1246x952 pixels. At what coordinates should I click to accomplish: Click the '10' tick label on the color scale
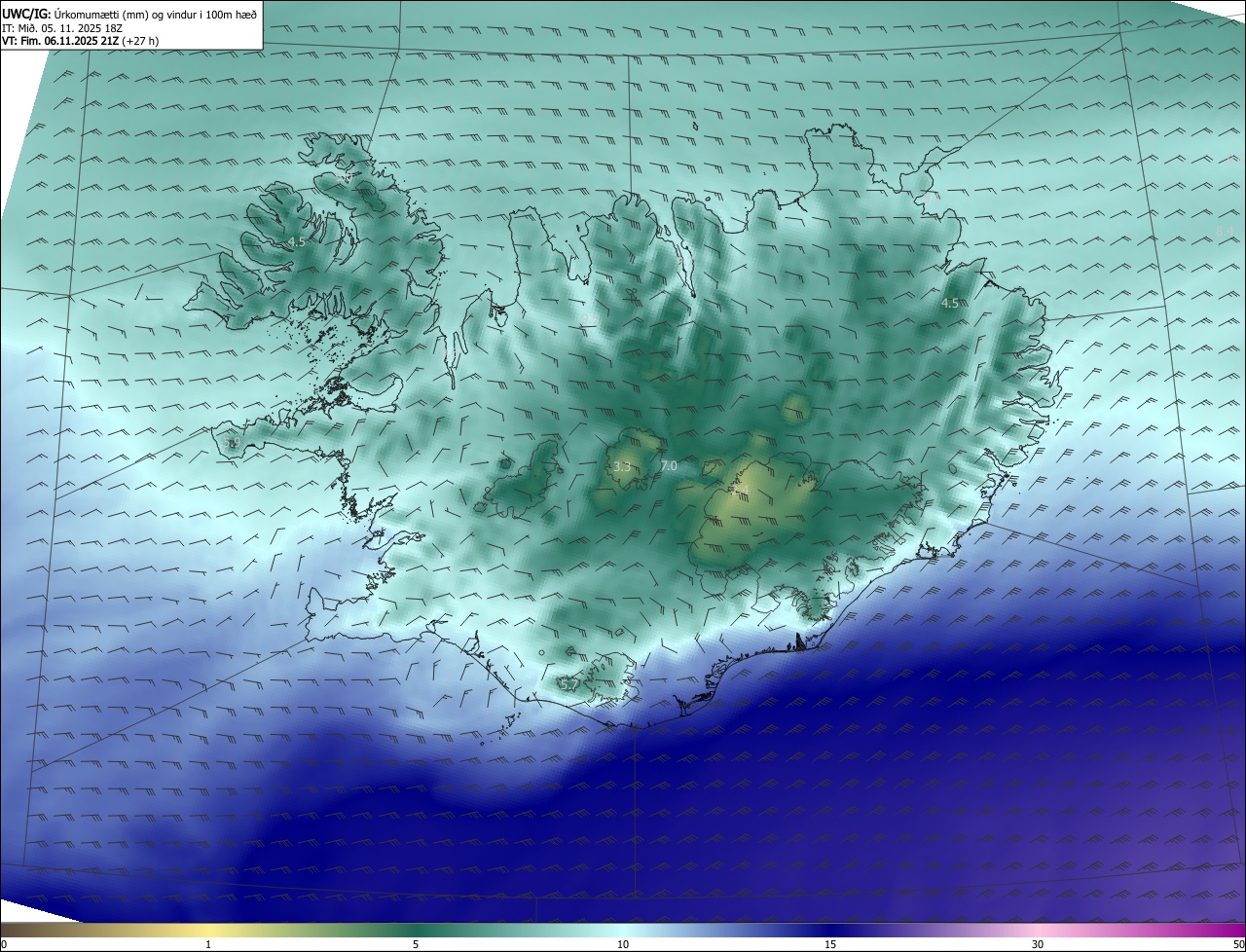pyautogui.click(x=623, y=944)
